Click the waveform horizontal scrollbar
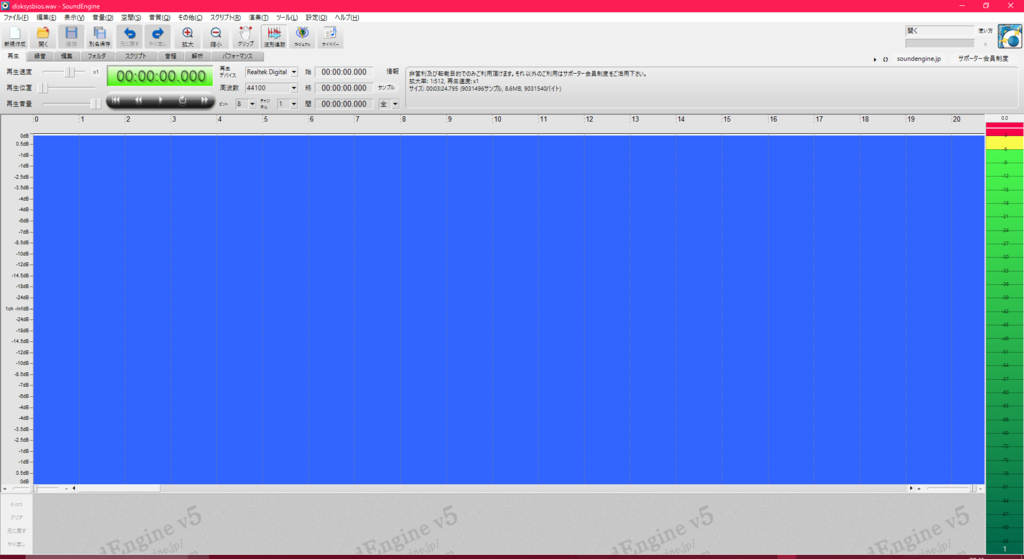 (492, 488)
